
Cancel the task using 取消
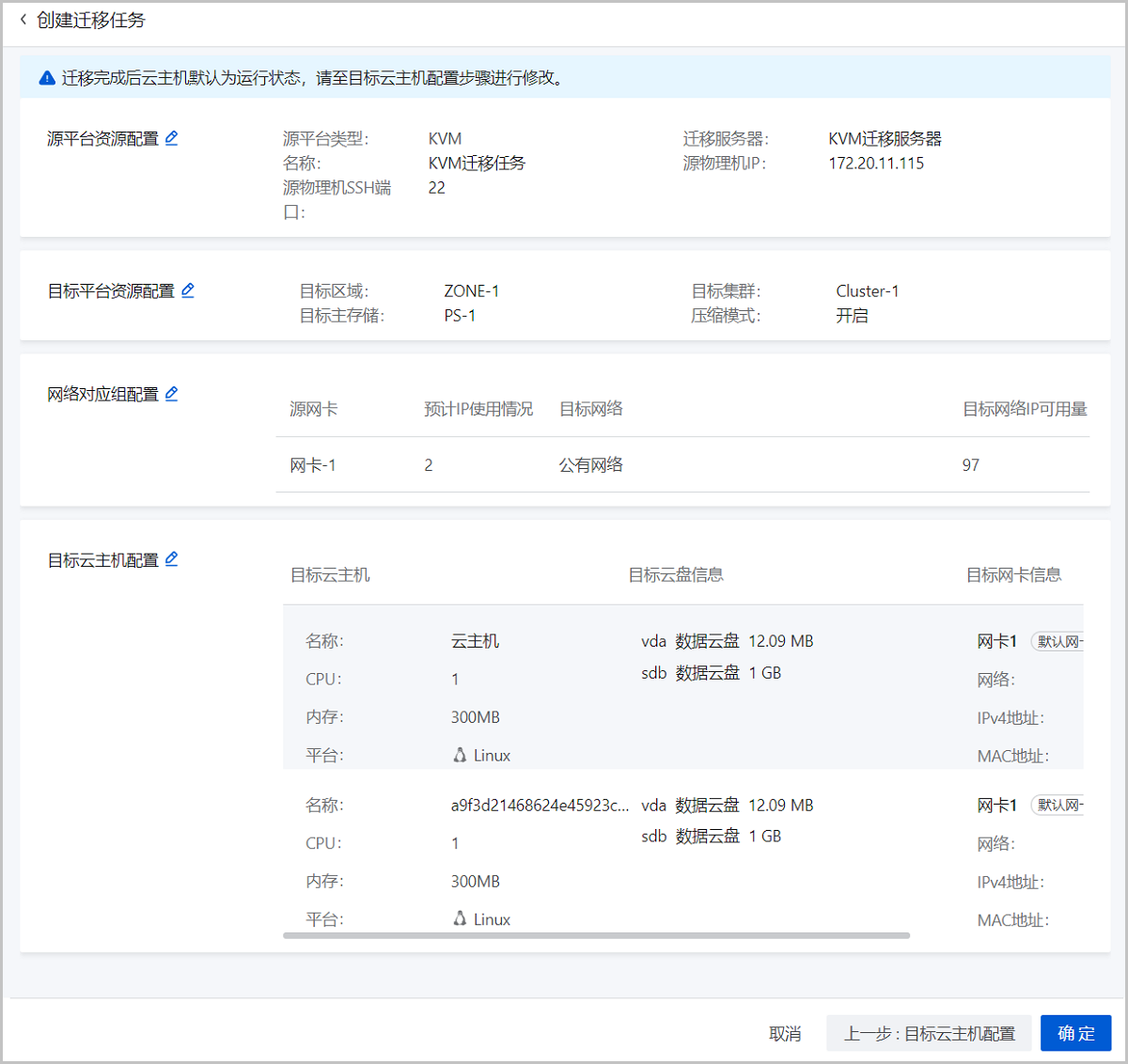pyautogui.click(x=785, y=1032)
